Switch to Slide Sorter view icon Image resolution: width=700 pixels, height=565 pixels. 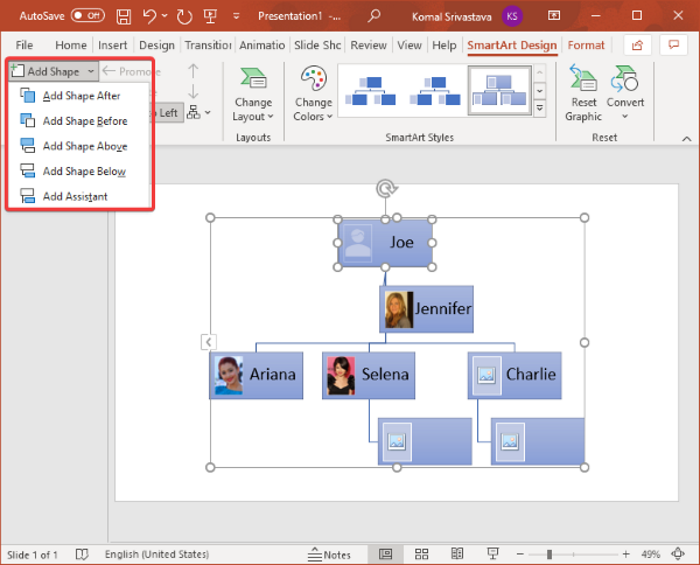tap(422, 554)
